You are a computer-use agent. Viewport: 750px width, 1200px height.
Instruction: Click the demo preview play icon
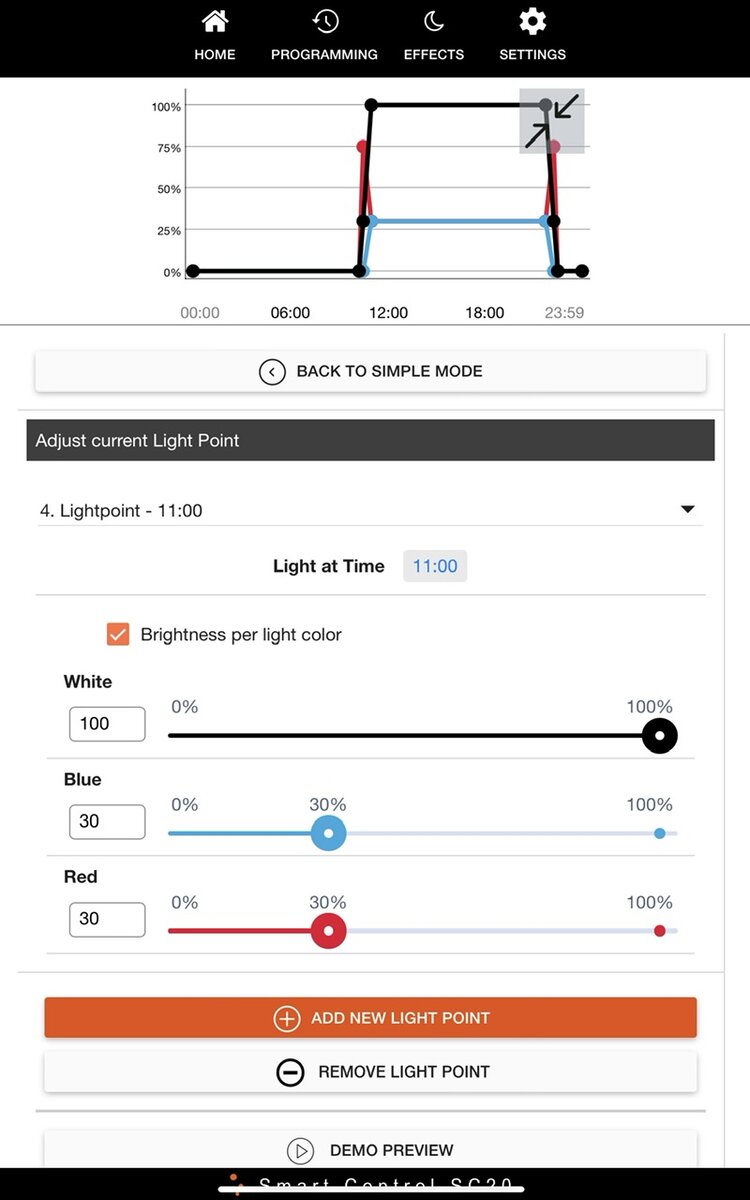300,1151
